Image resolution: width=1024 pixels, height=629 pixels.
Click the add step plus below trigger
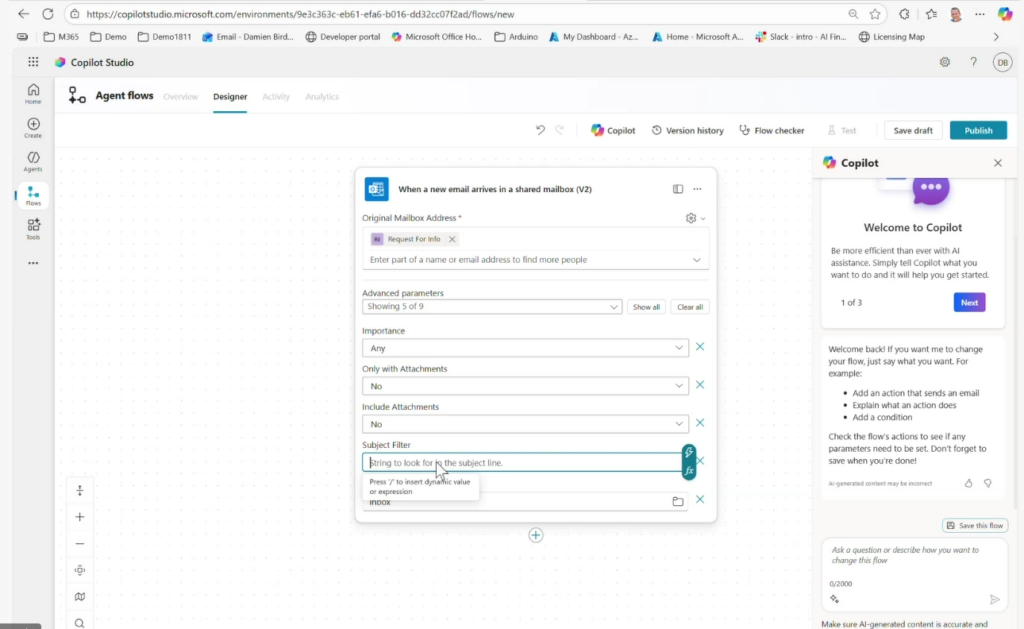[x=536, y=535]
